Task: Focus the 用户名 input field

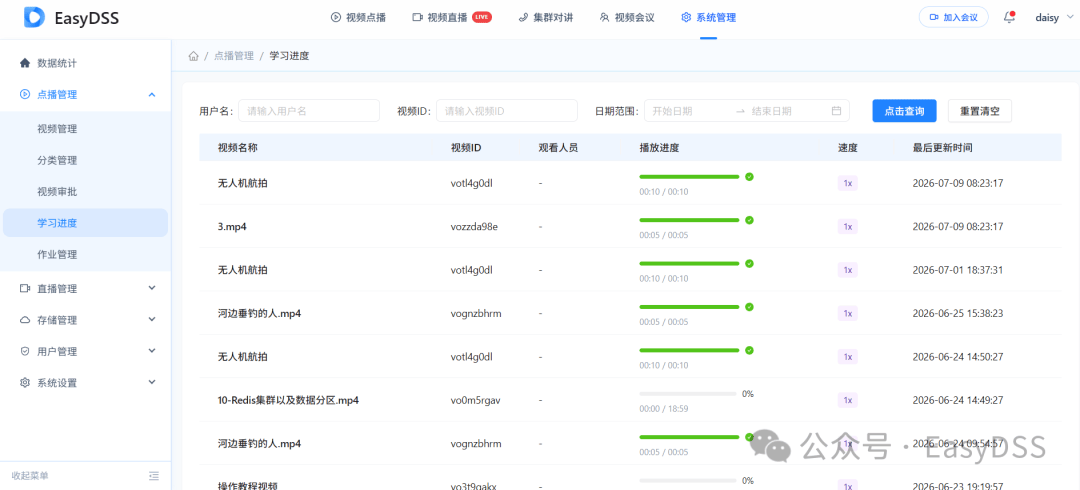Action: tap(309, 110)
